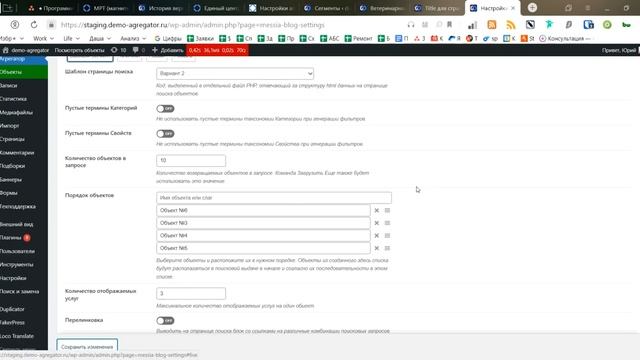Open the Анализ bookmarks folder

click(x=133, y=38)
